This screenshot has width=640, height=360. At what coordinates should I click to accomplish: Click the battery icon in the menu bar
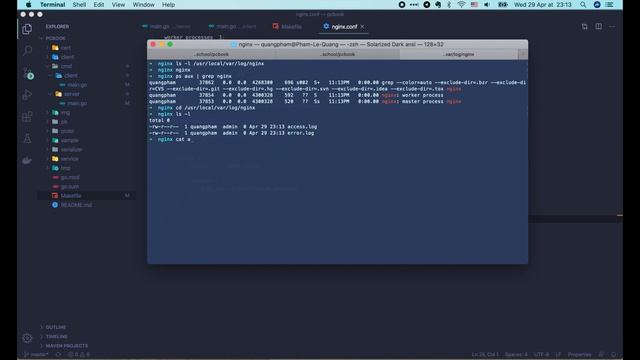502,4
